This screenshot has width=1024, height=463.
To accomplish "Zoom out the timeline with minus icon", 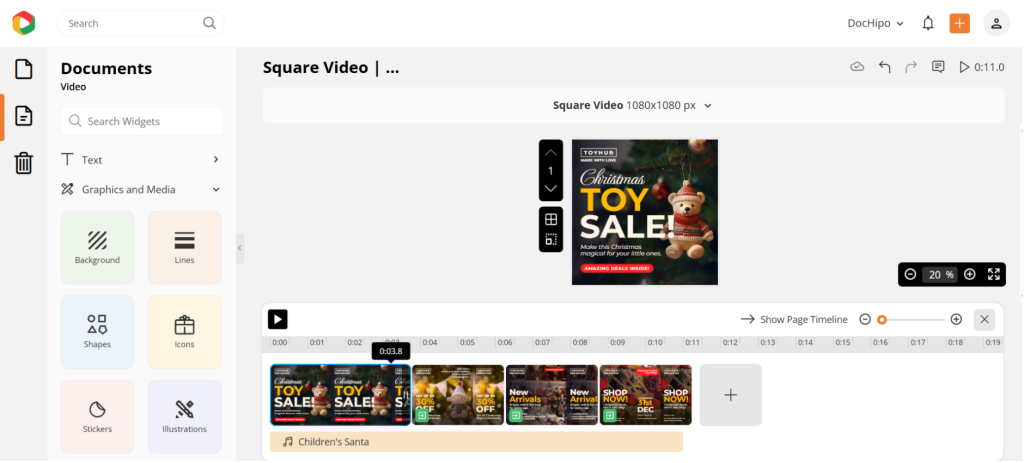I will tap(865, 319).
